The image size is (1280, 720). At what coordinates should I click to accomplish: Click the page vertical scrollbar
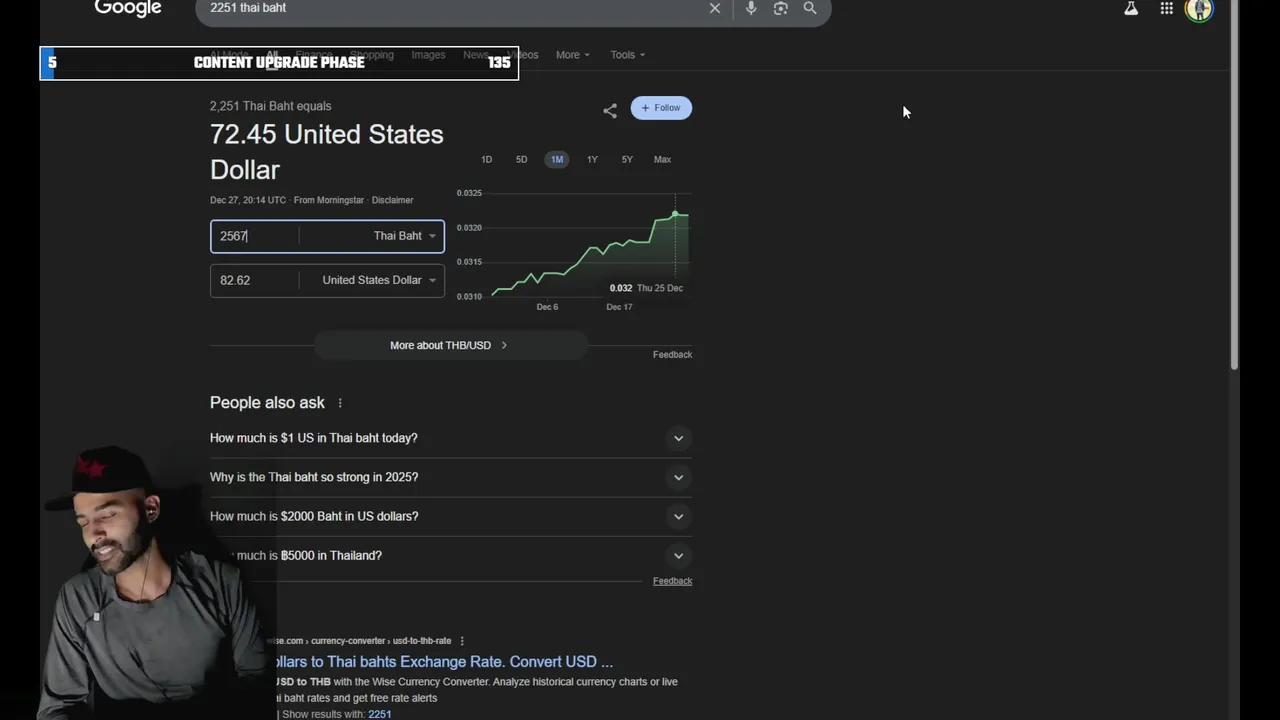(x=1234, y=200)
